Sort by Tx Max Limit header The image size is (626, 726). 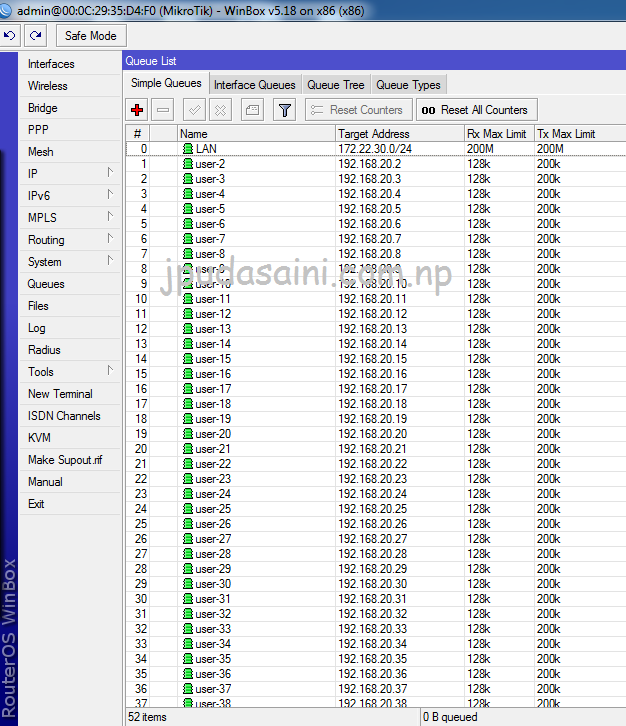(x=580, y=134)
